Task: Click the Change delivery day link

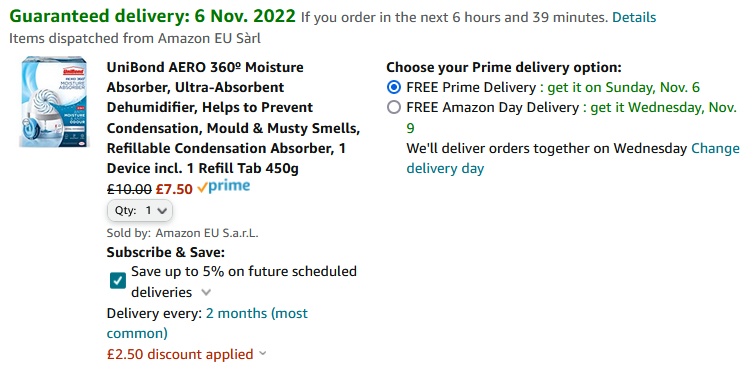Action: [573, 159]
